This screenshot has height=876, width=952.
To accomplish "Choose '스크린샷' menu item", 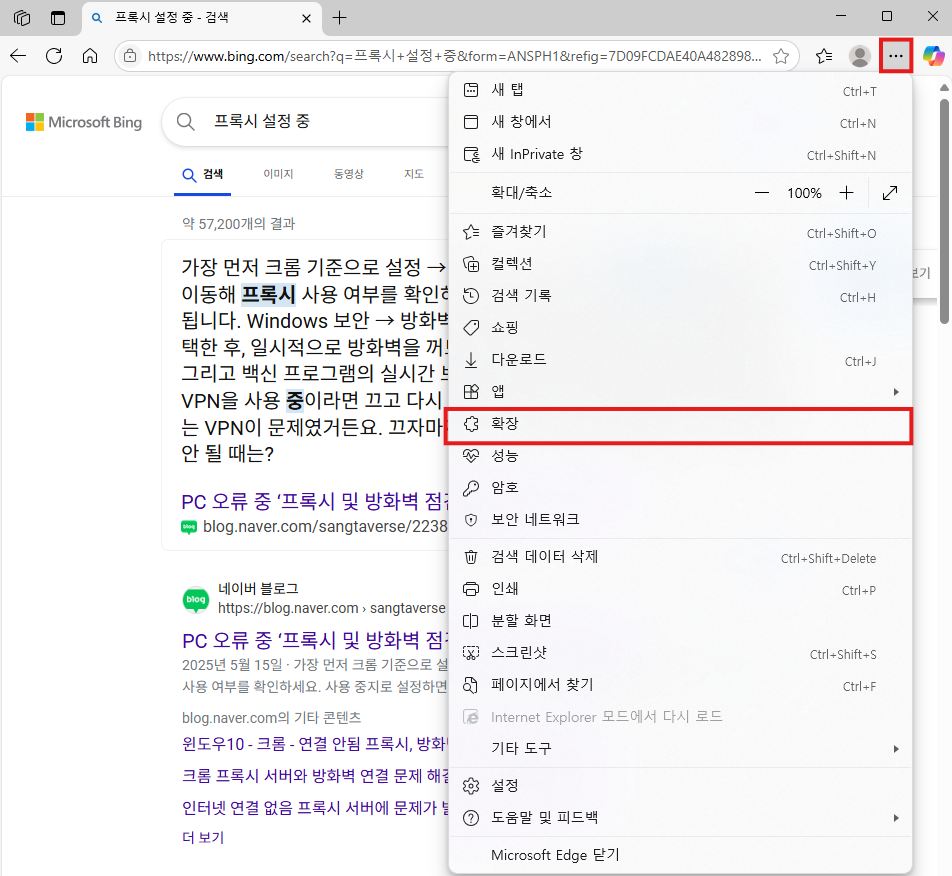I will tap(680, 653).
